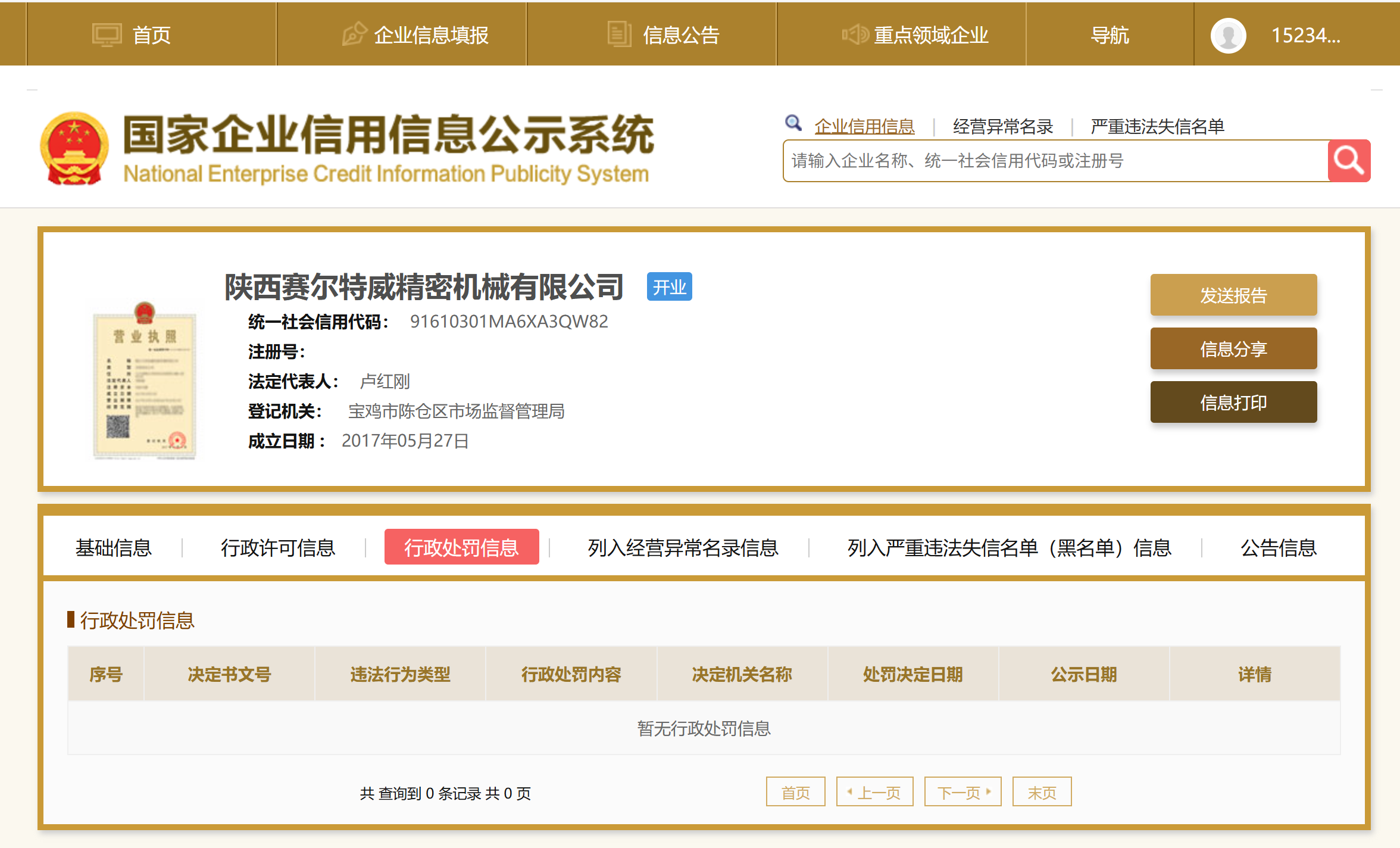Open the 列入经营异常名录信息 tab
This screenshot has width=1400, height=848.
point(683,547)
